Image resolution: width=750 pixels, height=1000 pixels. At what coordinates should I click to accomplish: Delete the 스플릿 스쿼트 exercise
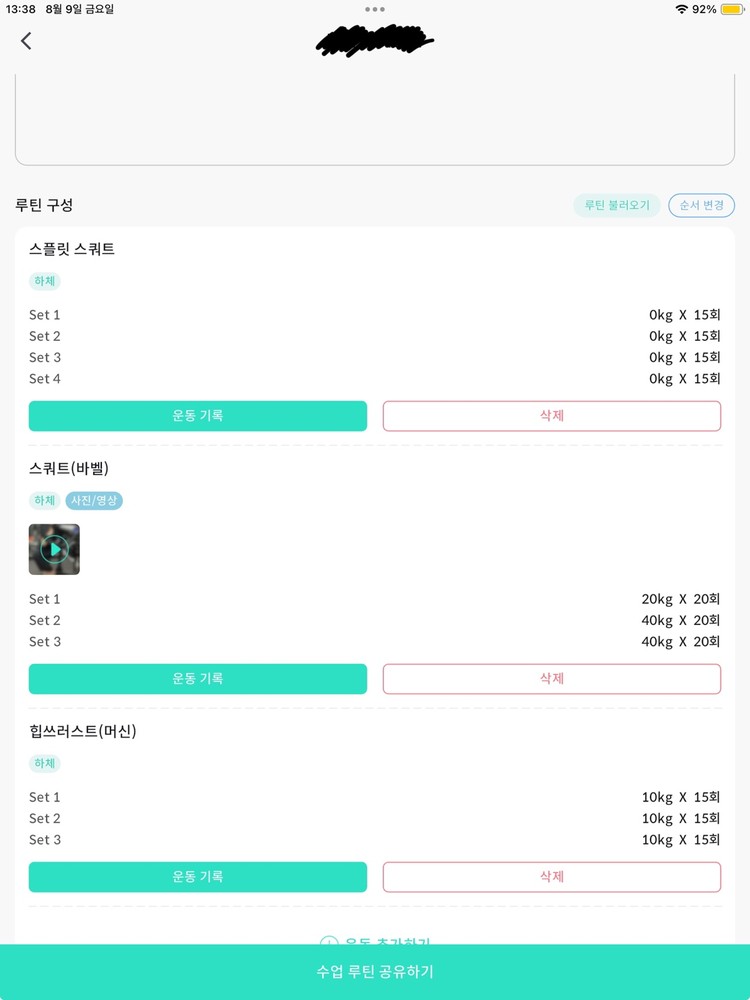[552, 416]
